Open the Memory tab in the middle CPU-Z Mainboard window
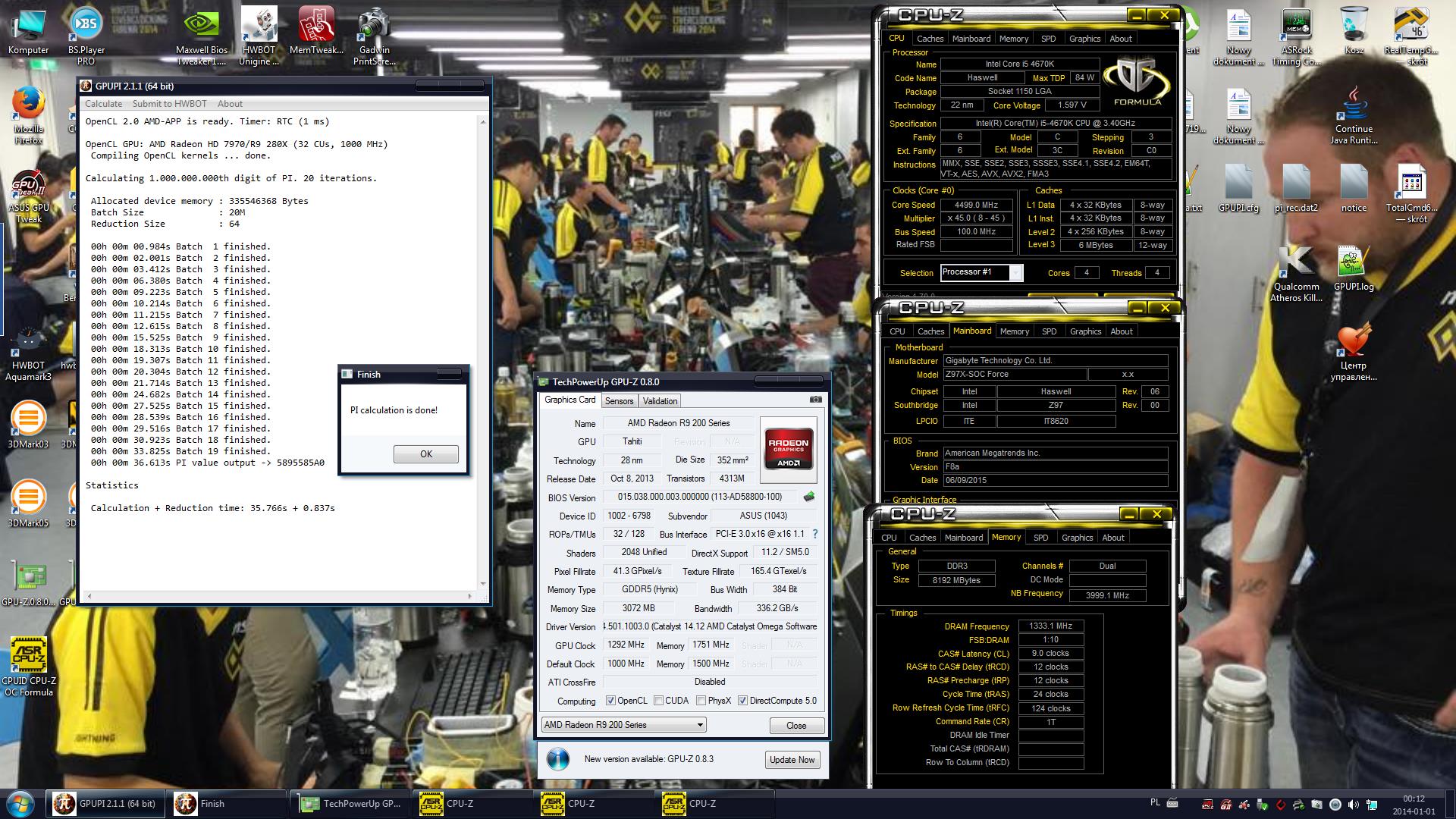Screen dimensions: 1456x819 coord(1015,331)
